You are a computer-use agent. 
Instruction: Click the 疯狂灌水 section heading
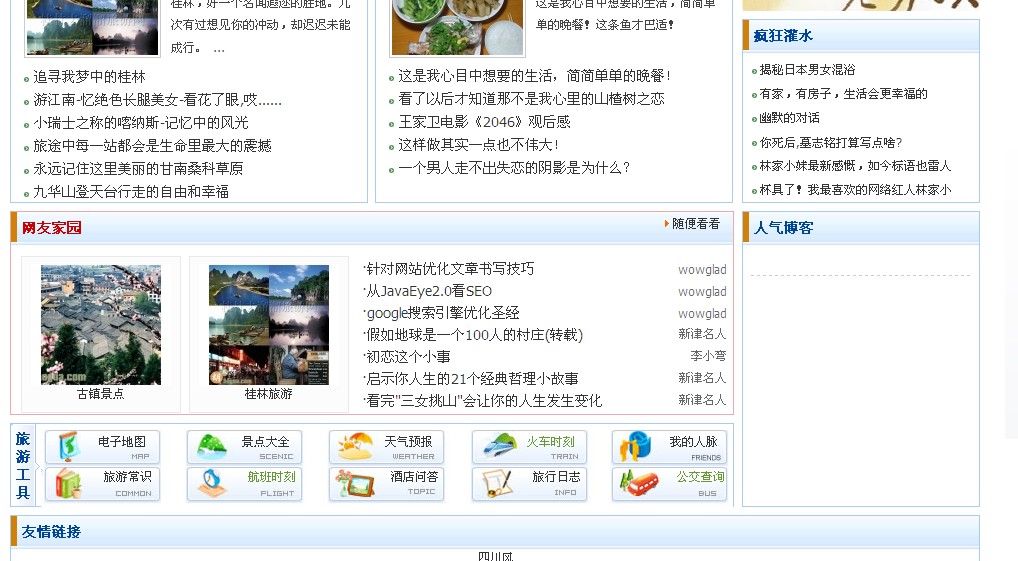point(783,36)
